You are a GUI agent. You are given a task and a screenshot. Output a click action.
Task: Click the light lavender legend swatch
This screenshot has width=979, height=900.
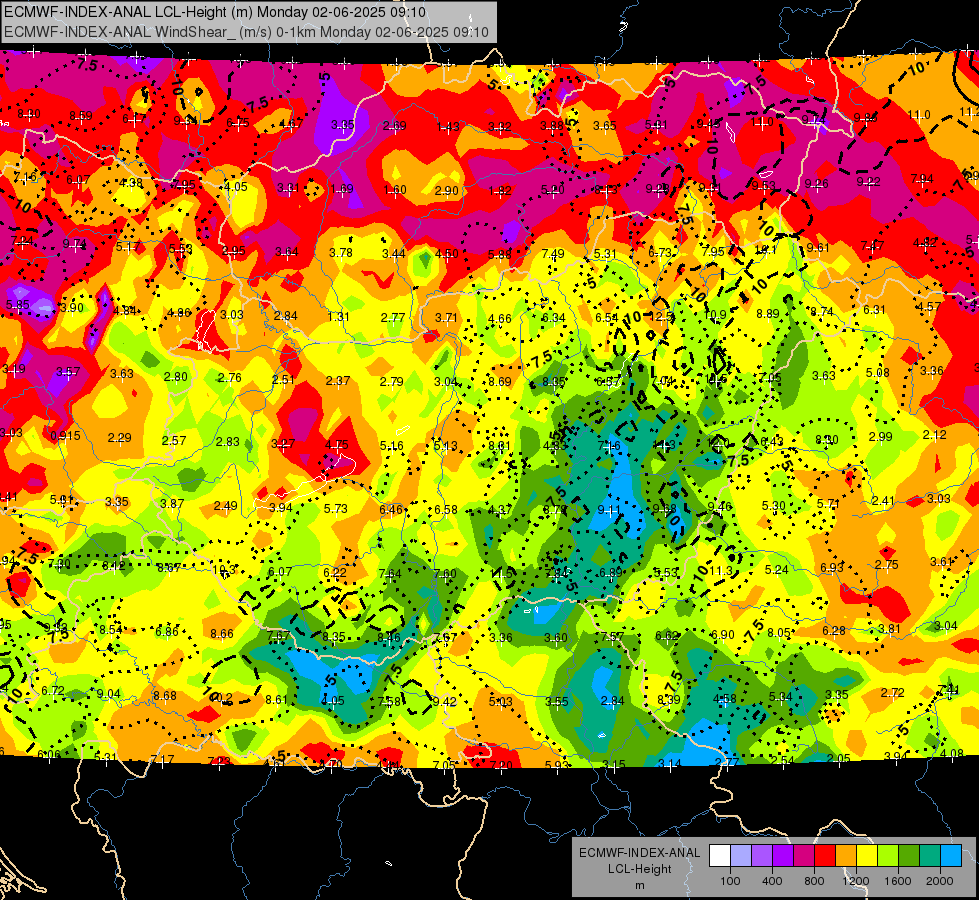[x=741, y=856]
